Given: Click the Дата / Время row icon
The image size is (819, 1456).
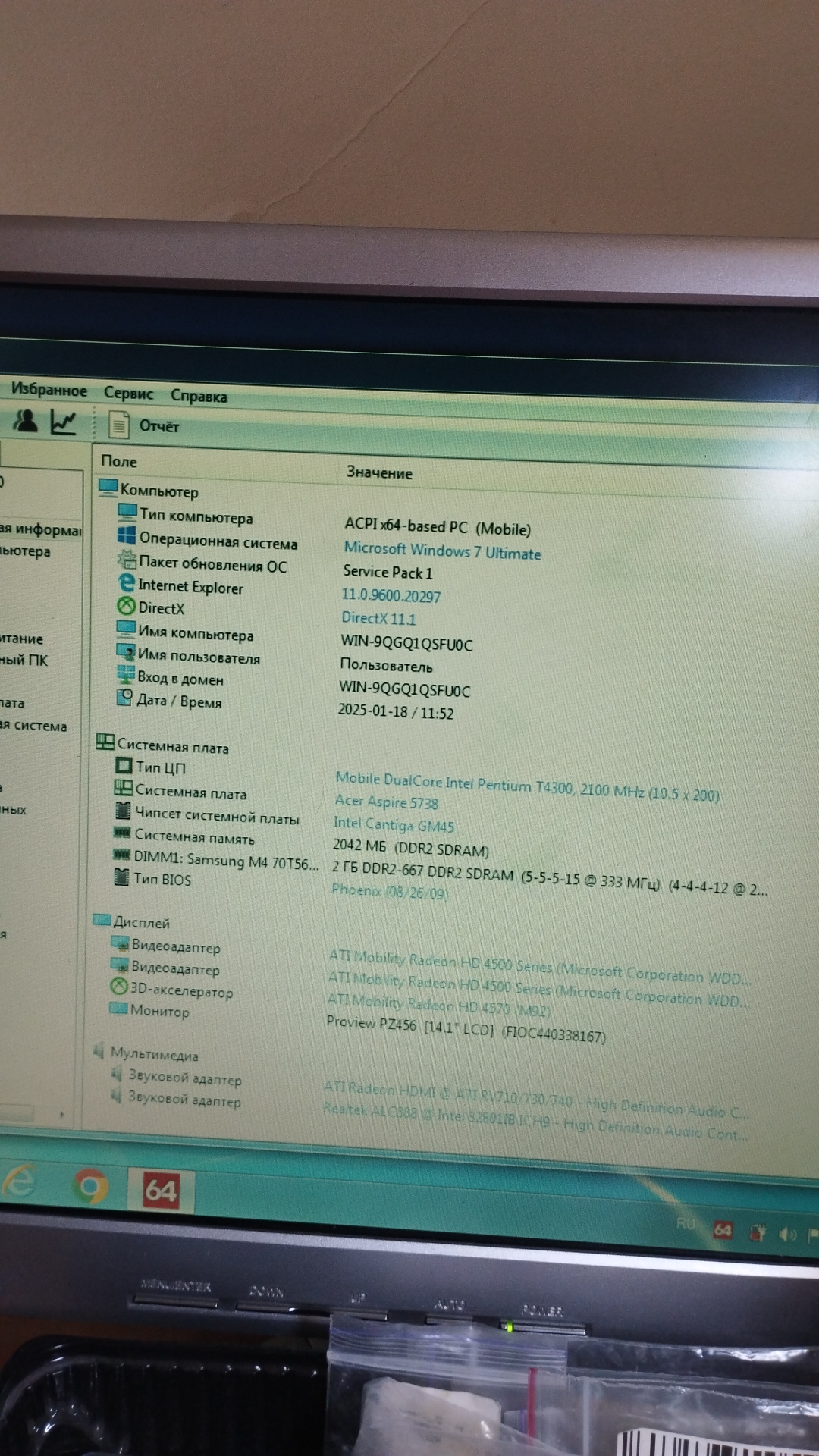Looking at the screenshot, I should pyautogui.click(x=125, y=697).
